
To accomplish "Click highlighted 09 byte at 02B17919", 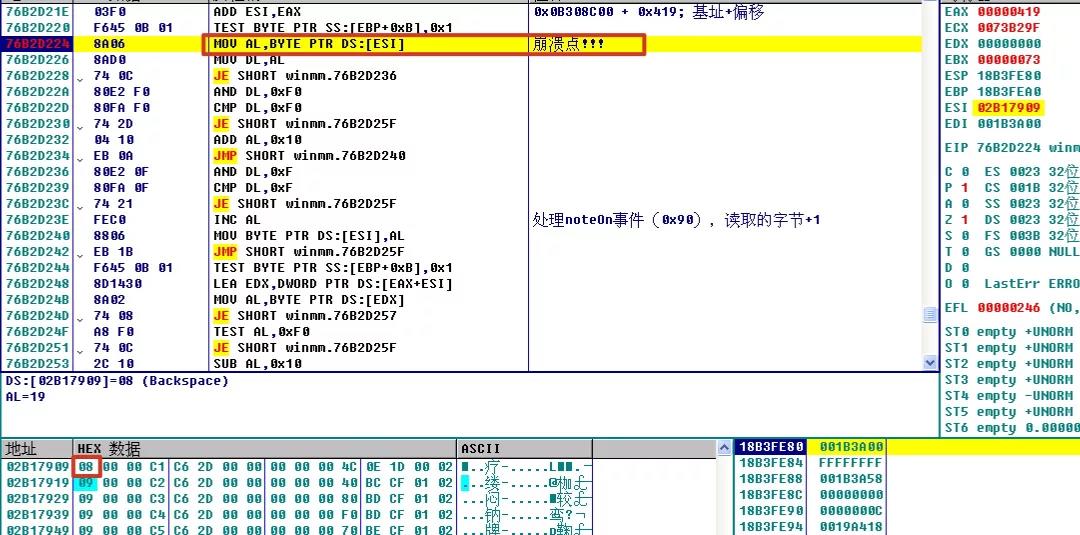I will pos(86,483).
